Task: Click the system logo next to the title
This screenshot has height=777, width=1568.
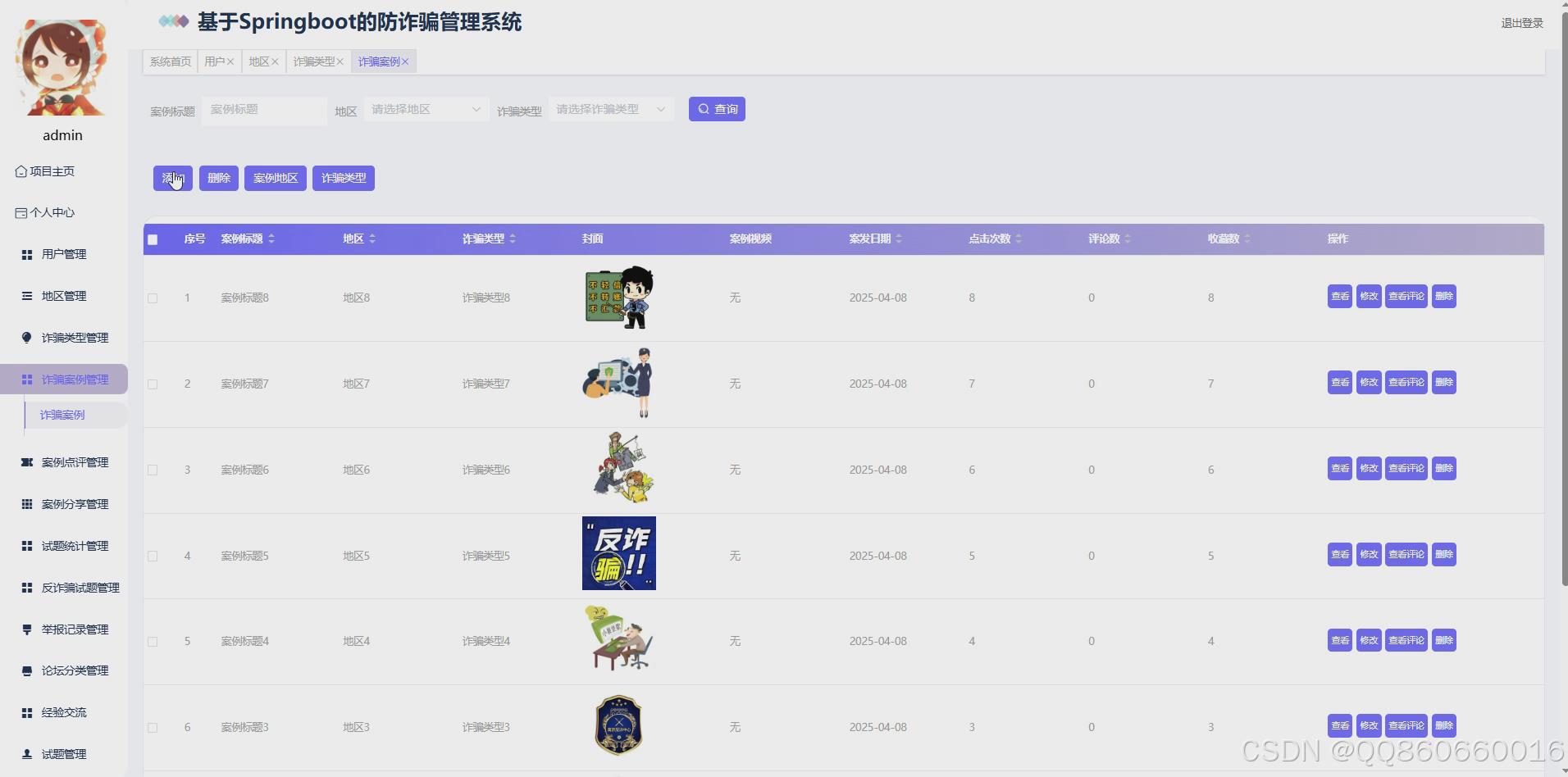Action: pos(173,21)
